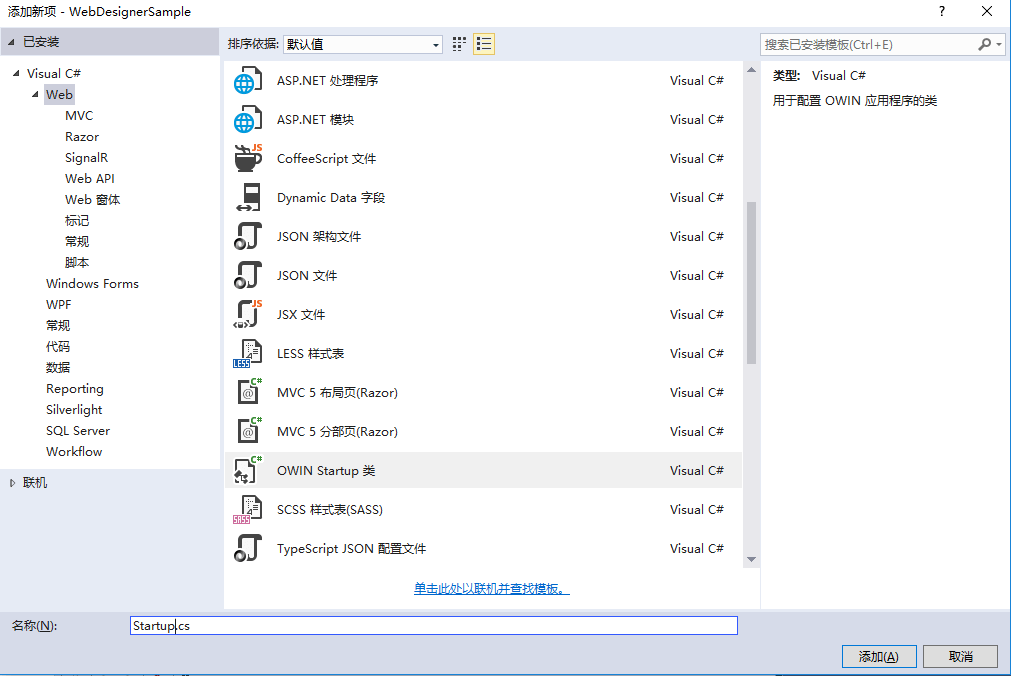The width and height of the screenshot is (1011, 676).
Task: Select the Web category
Action: click(x=59, y=95)
